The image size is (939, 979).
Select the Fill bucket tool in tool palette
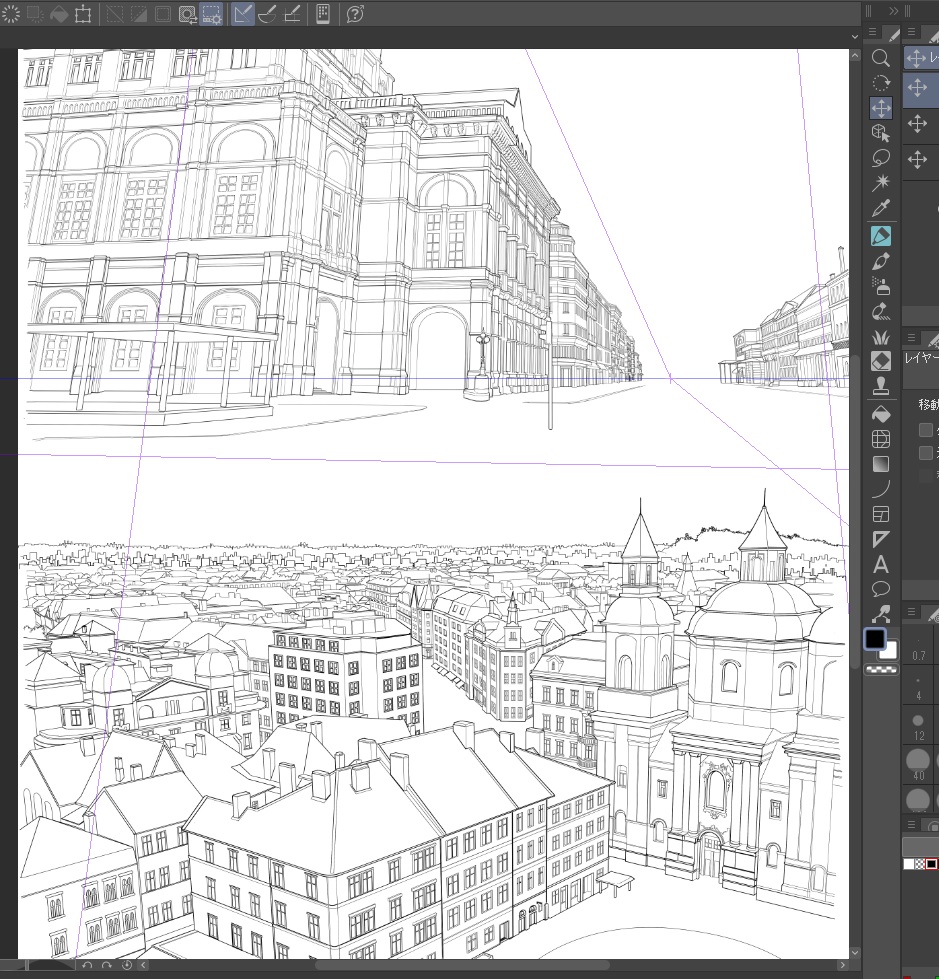click(881, 414)
